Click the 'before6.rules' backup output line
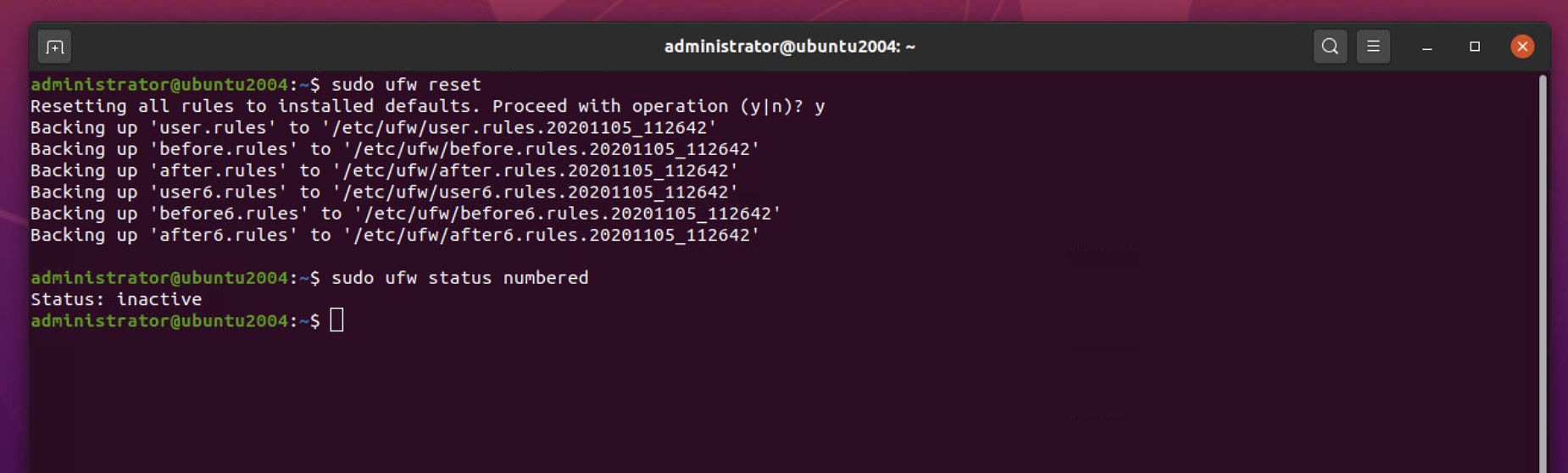 [x=406, y=214]
